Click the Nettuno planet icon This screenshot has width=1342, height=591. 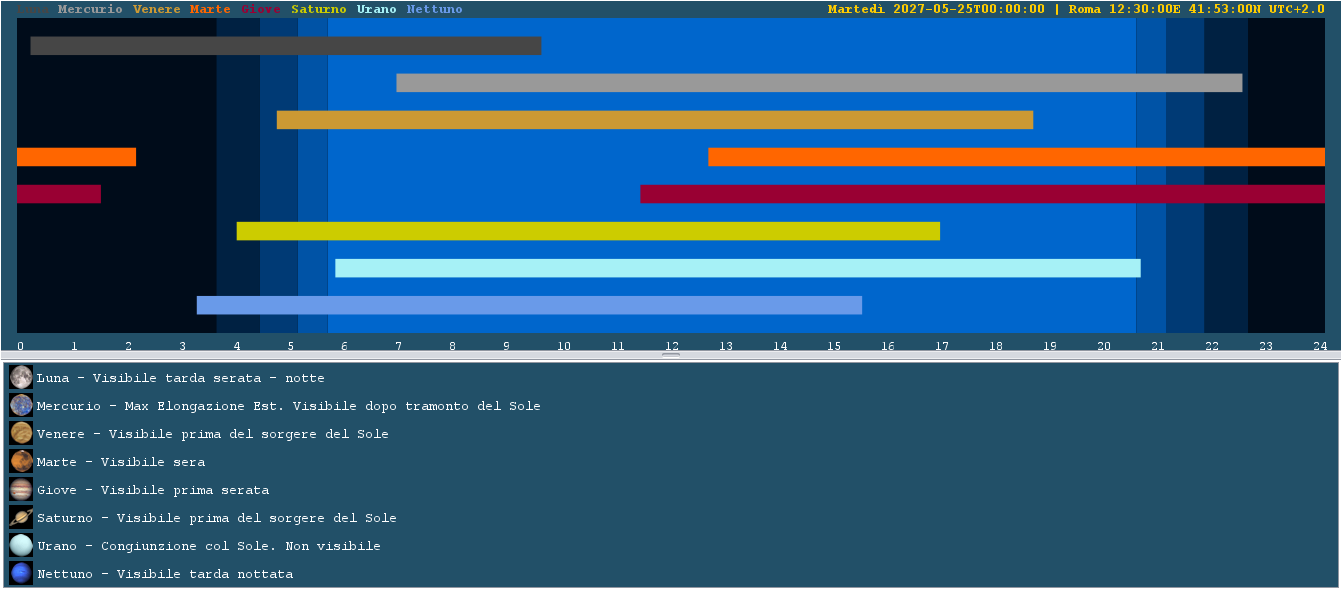pyautogui.click(x=21, y=573)
